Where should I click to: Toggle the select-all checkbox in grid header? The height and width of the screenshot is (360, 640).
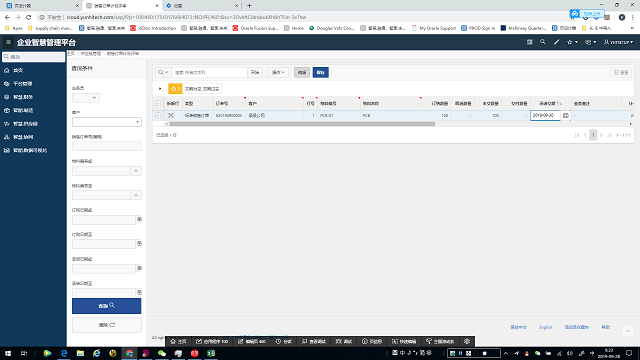point(158,104)
